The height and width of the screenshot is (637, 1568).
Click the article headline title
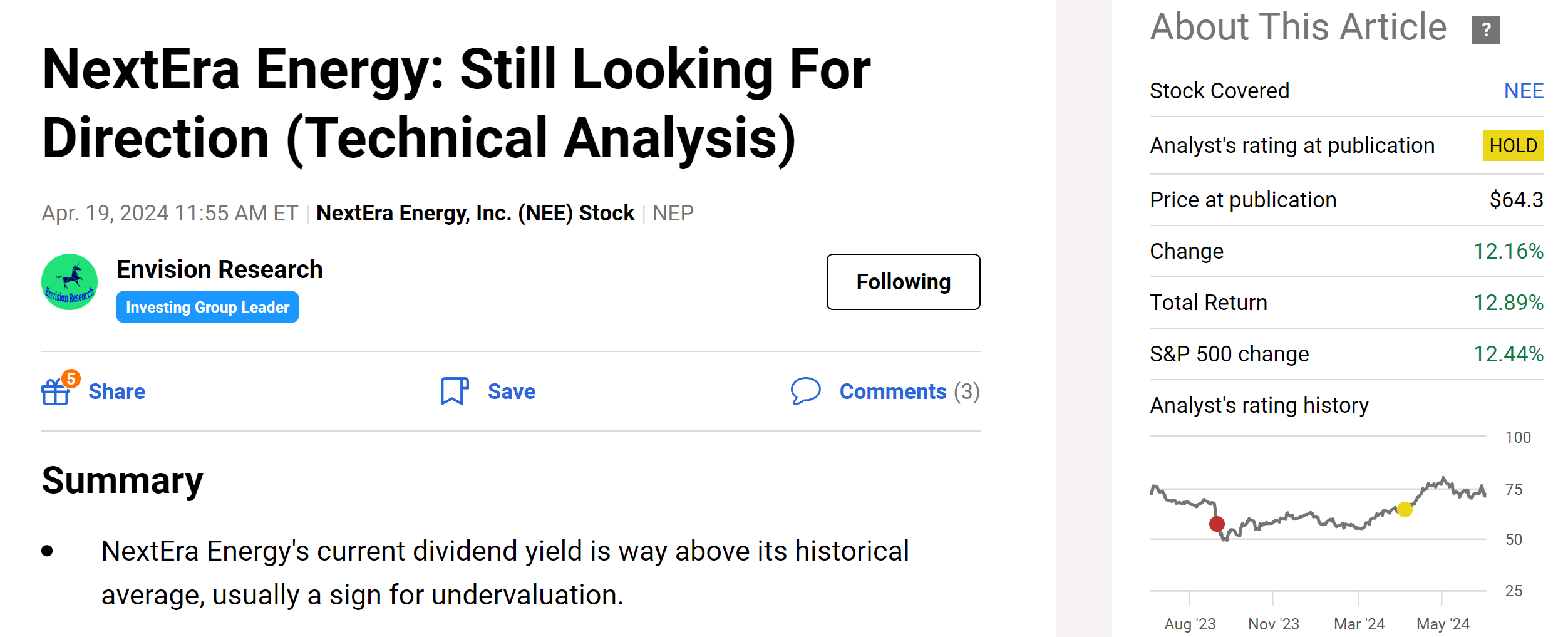tap(456, 103)
